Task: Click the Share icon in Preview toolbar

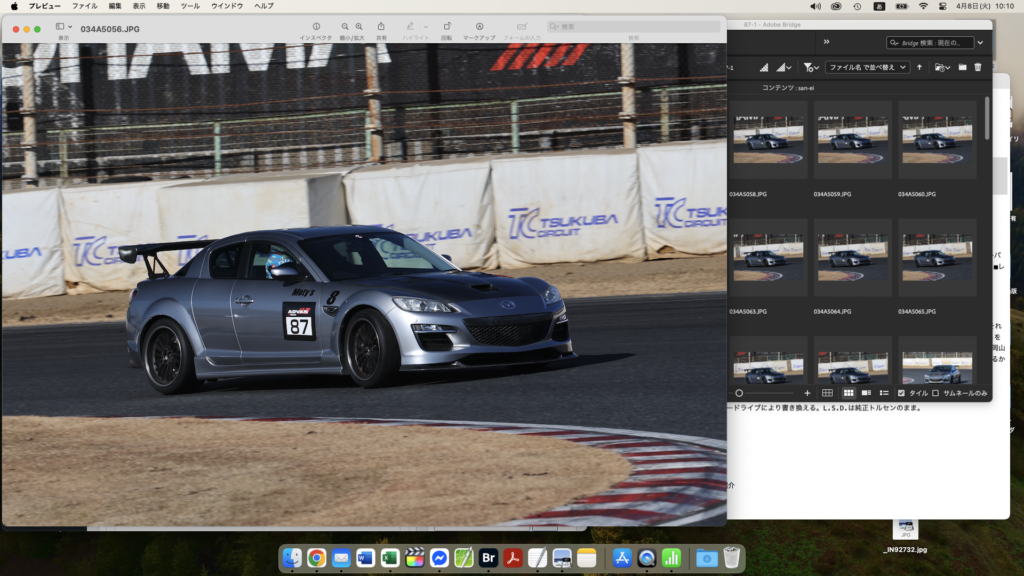Action: pos(381,27)
